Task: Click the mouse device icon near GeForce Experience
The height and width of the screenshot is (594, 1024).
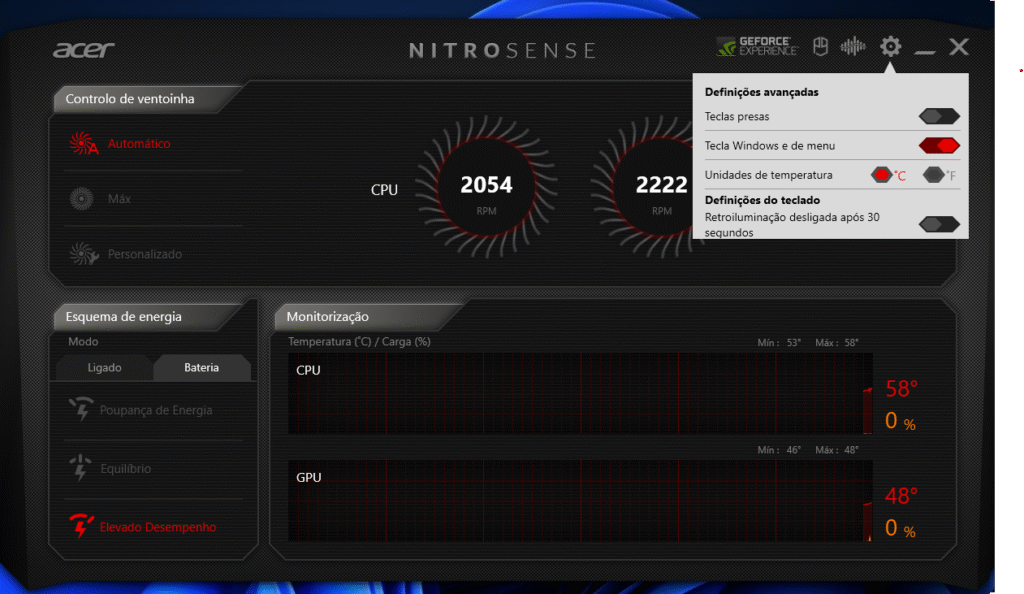Action: point(820,45)
